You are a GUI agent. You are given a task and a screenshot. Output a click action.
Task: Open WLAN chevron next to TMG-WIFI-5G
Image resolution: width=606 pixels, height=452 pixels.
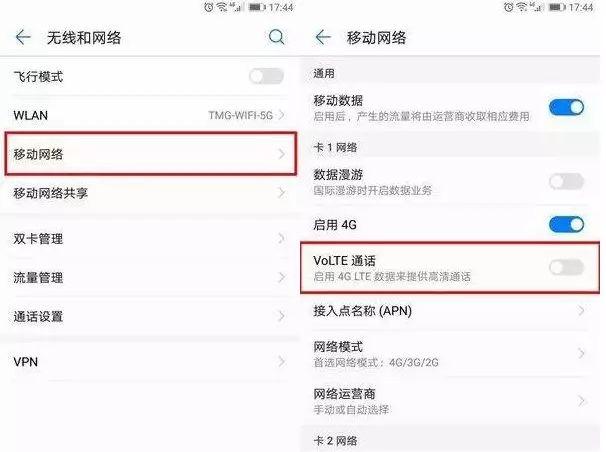point(281,115)
